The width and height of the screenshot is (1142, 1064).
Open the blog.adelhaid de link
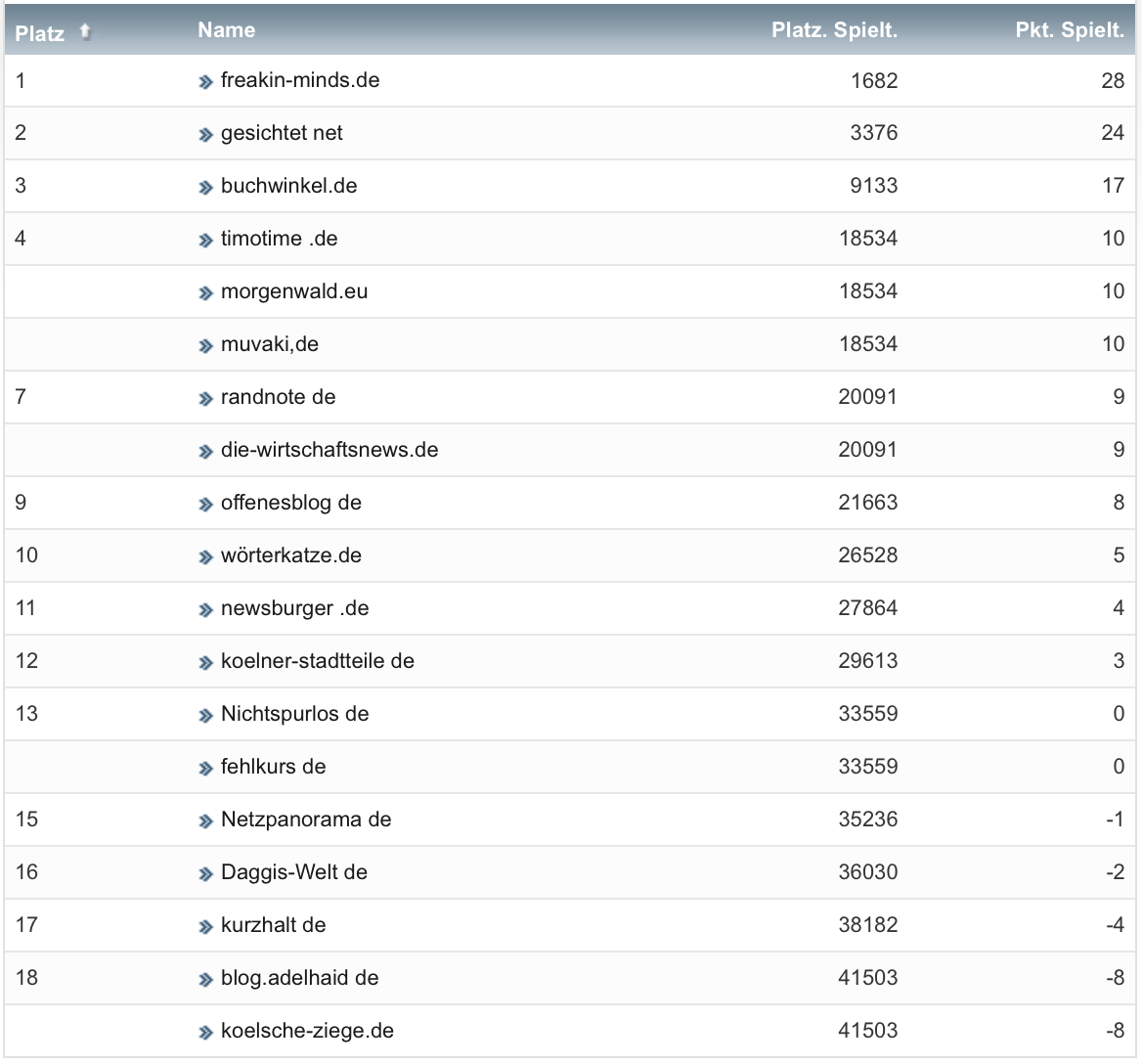click(x=299, y=978)
